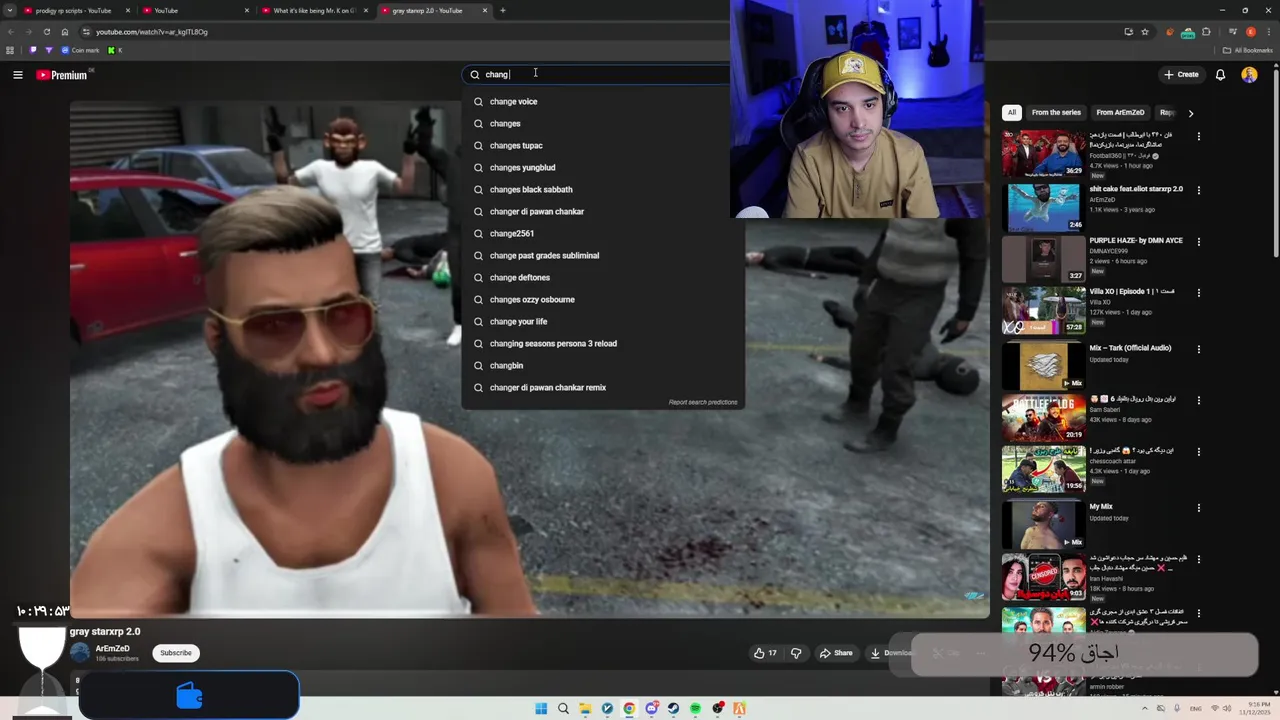Click the Share button
This screenshot has height=720, width=1280.
pos(836,653)
